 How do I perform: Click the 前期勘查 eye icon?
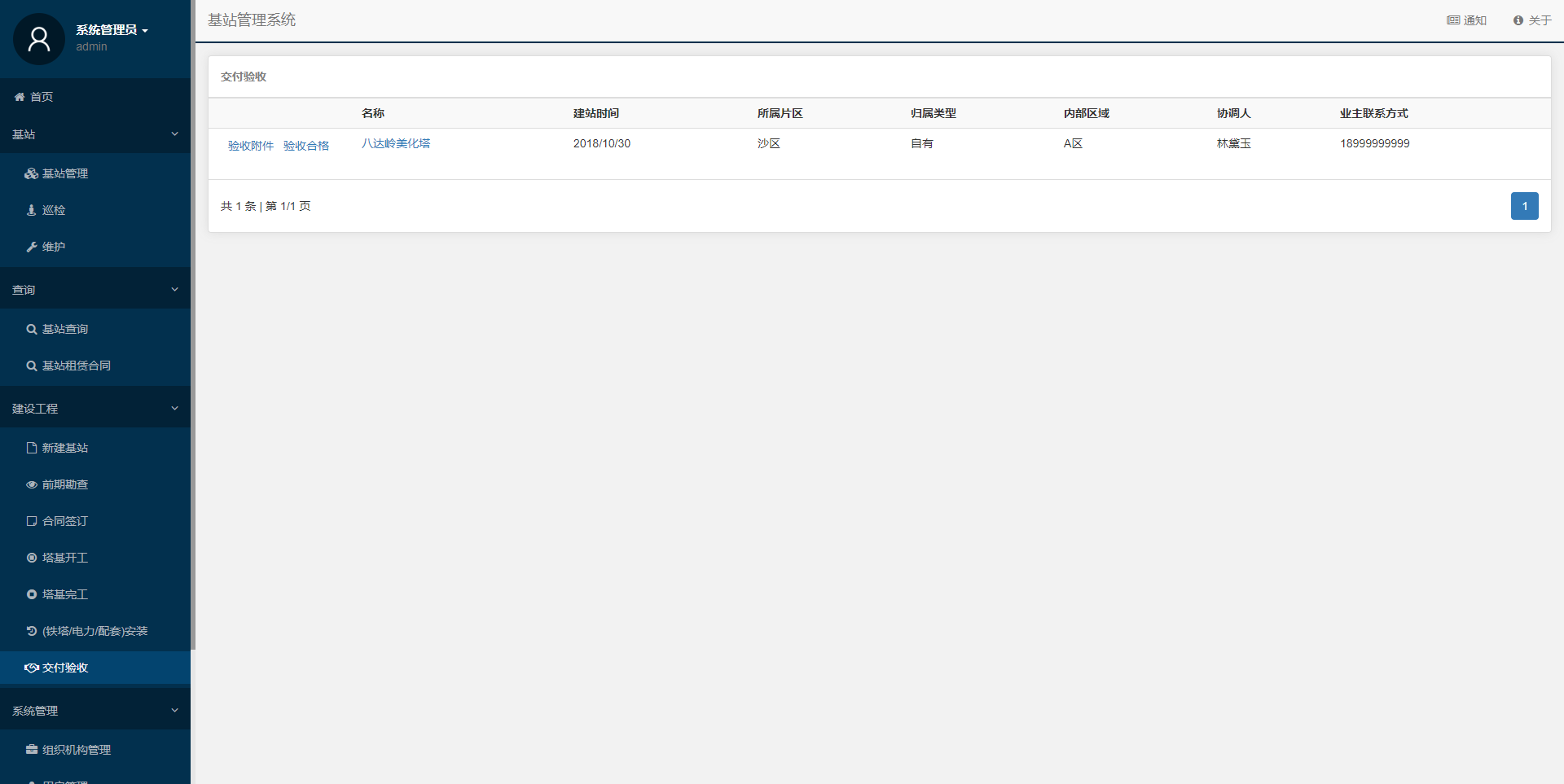click(x=31, y=484)
